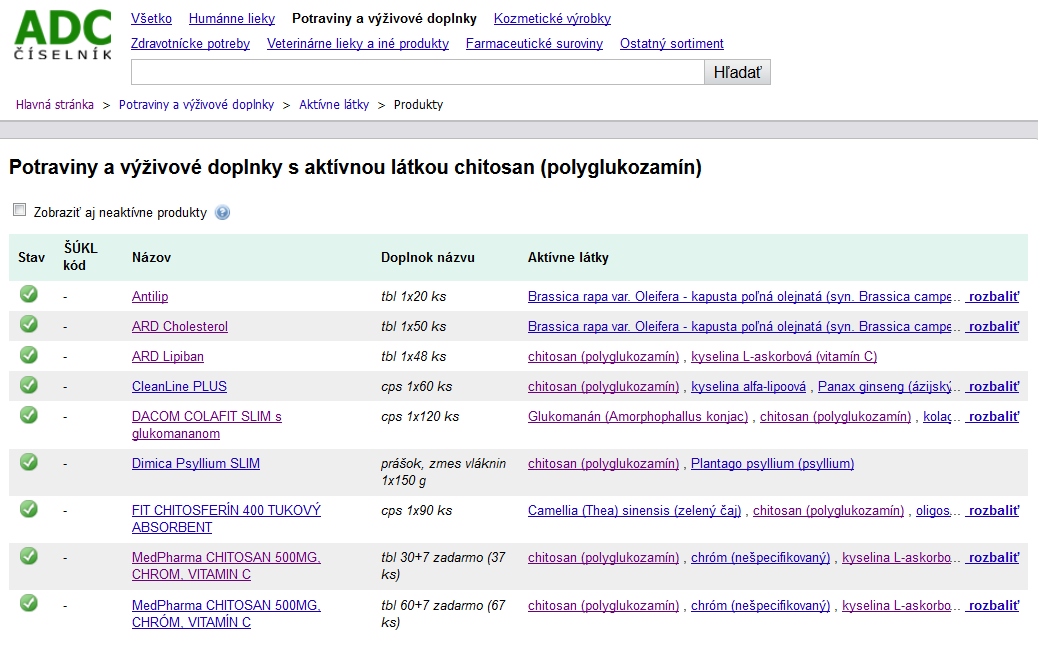Viewport: 1038px width, 646px height.
Task: Open kyselina L-askorbová (vitamín C) link
Action: (x=784, y=356)
